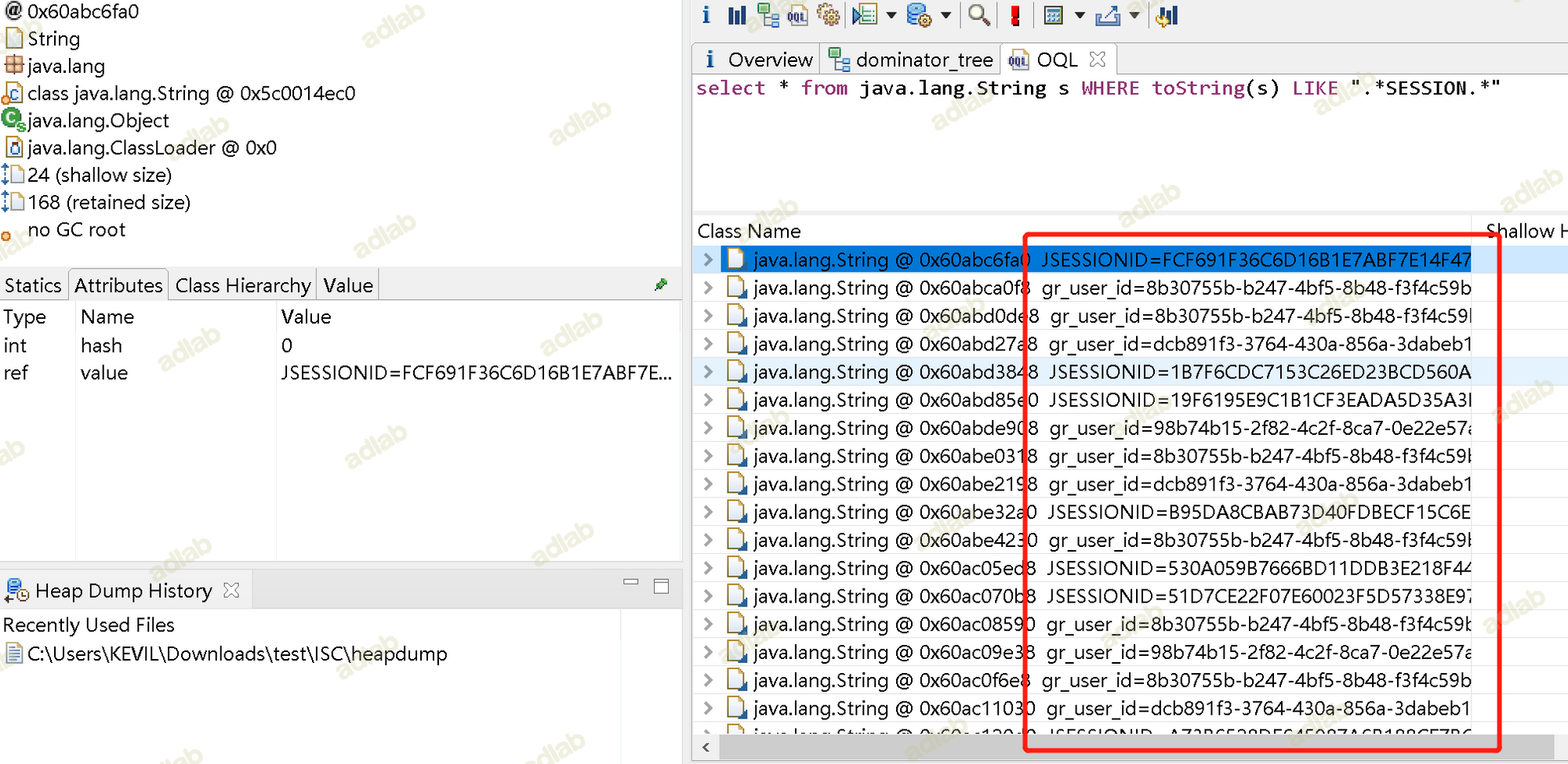Open Dominator Tree via the toolbar icon
The height and width of the screenshot is (764, 1568).
pyautogui.click(x=768, y=15)
